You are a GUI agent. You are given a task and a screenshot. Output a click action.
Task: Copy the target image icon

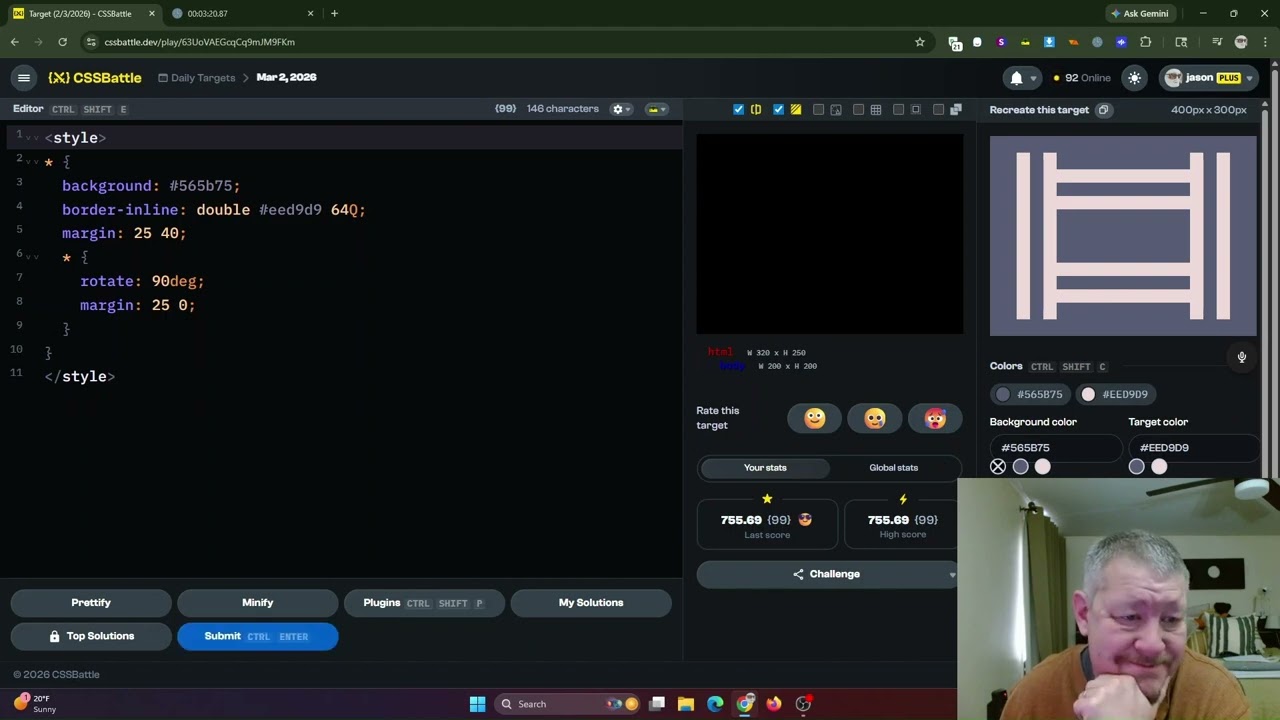1103,110
